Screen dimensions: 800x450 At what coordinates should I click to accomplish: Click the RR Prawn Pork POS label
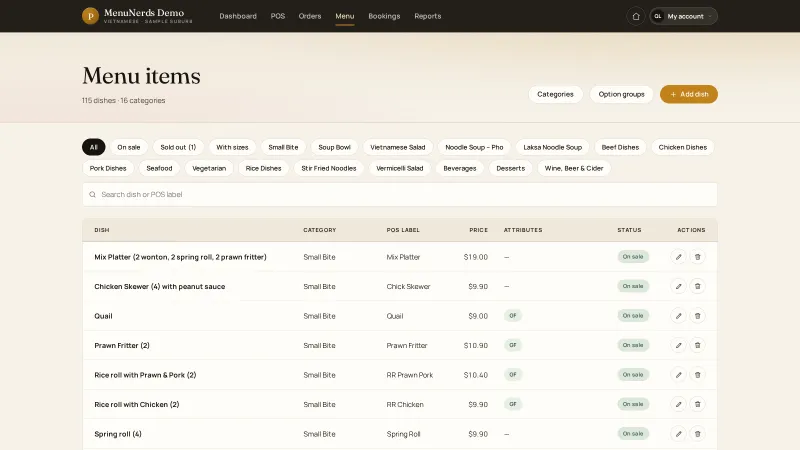[x=410, y=375]
